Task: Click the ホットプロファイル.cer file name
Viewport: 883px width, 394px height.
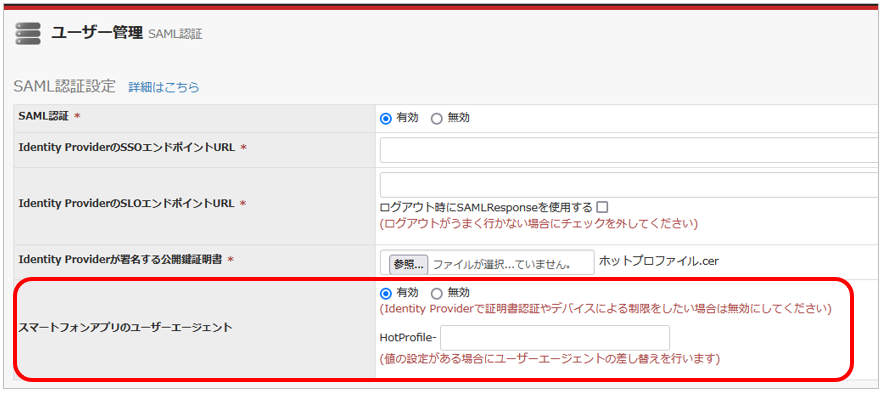Action: coord(659,261)
